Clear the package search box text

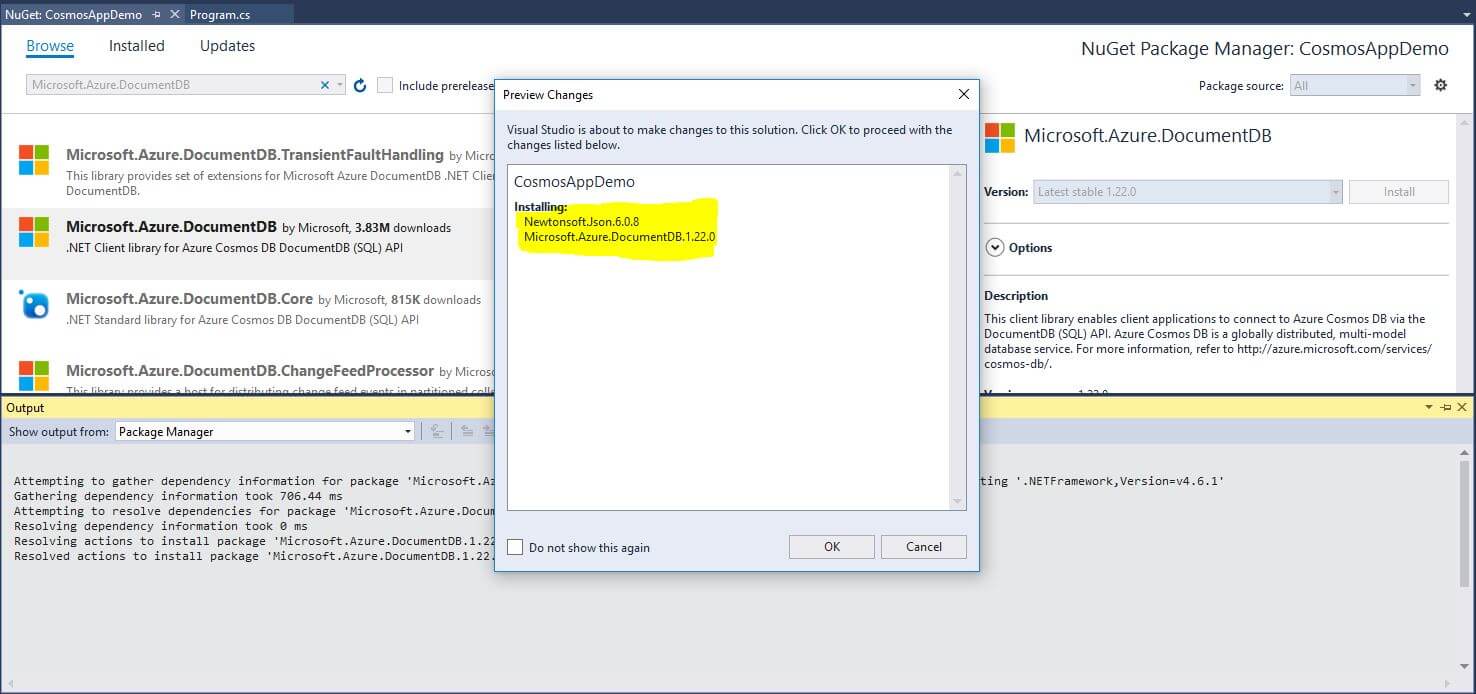tap(324, 85)
